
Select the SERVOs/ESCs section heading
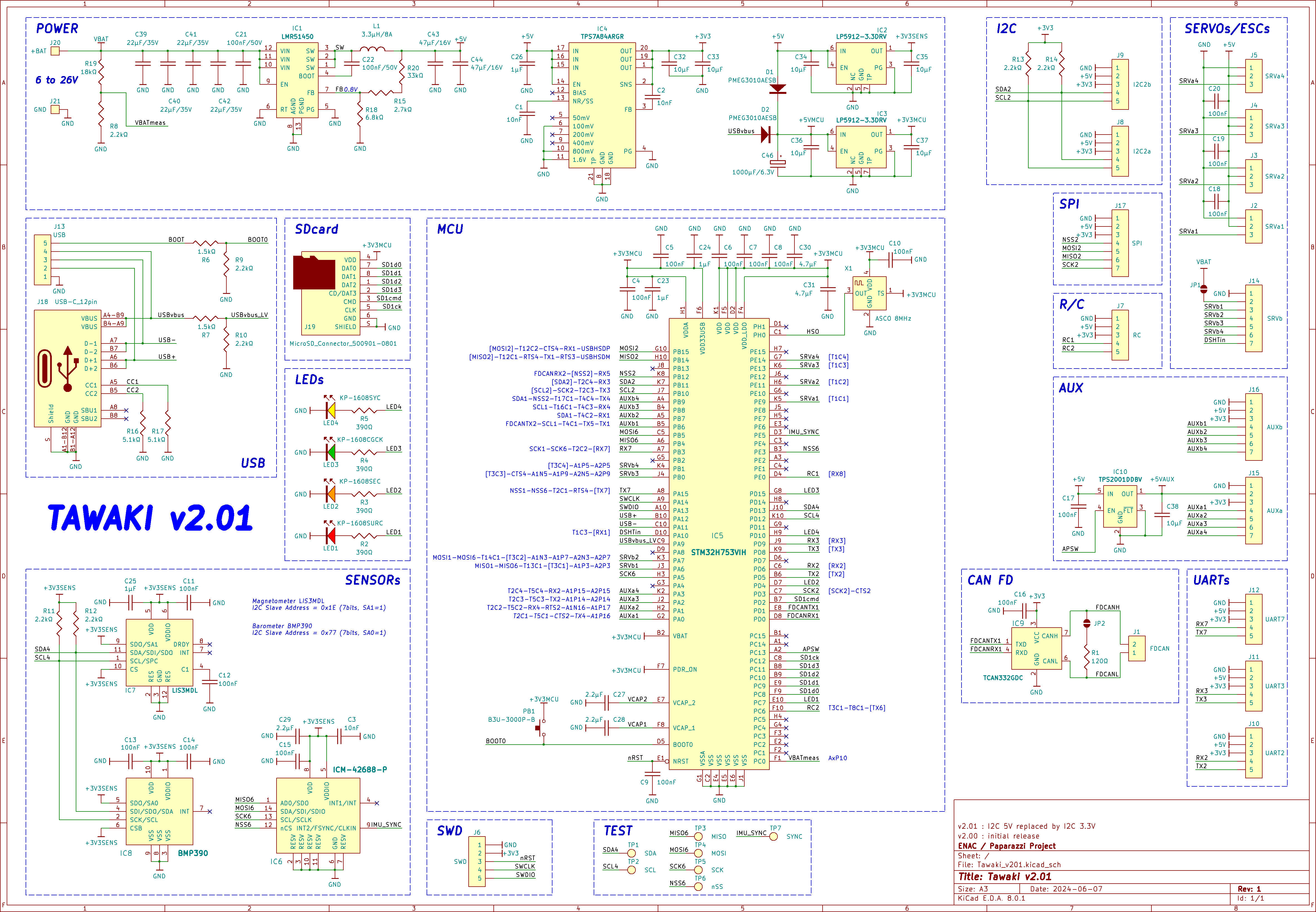click(x=1227, y=29)
